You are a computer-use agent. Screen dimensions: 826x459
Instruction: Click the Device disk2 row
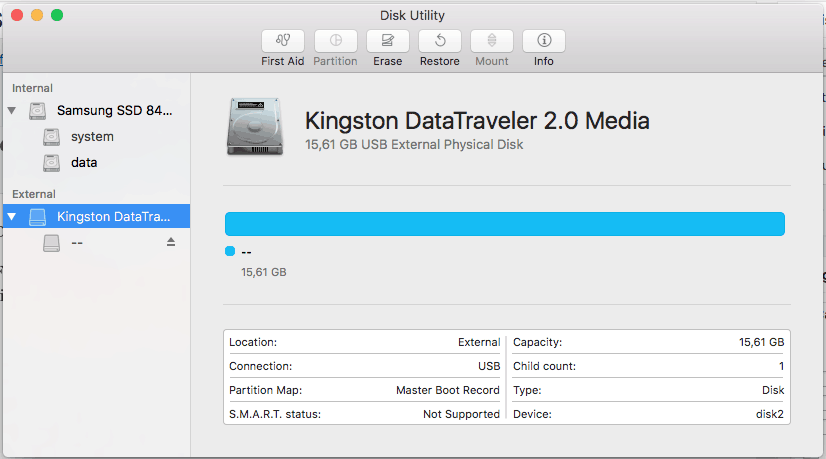point(648,414)
